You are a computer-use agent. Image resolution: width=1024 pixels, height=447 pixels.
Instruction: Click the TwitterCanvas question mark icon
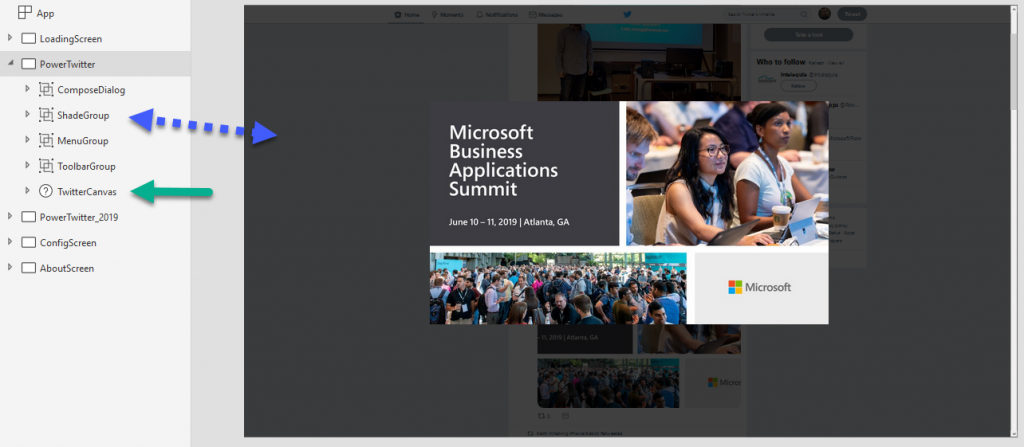(x=46, y=192)
